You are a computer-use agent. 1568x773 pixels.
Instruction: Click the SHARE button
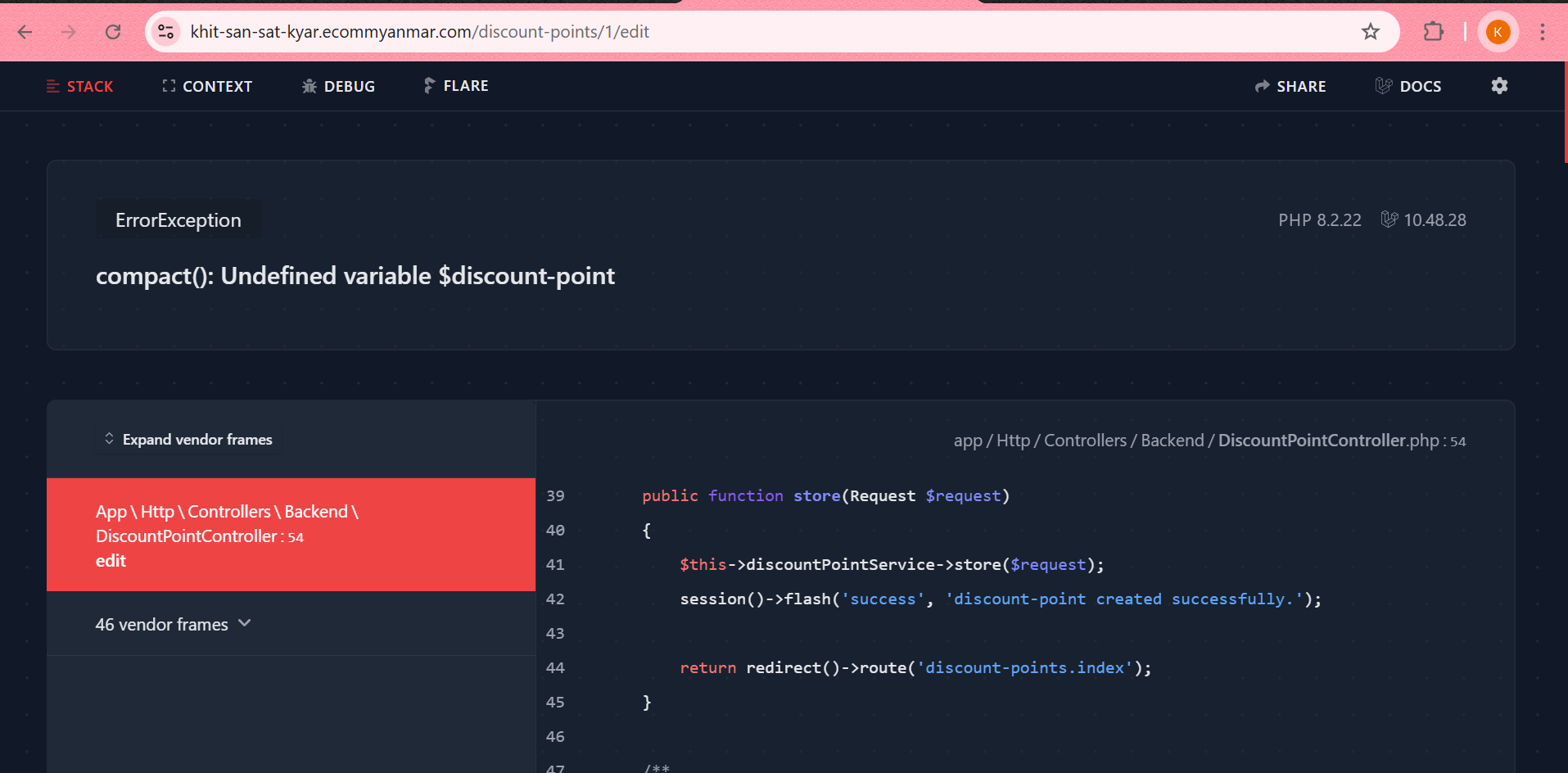[1290, 86]
